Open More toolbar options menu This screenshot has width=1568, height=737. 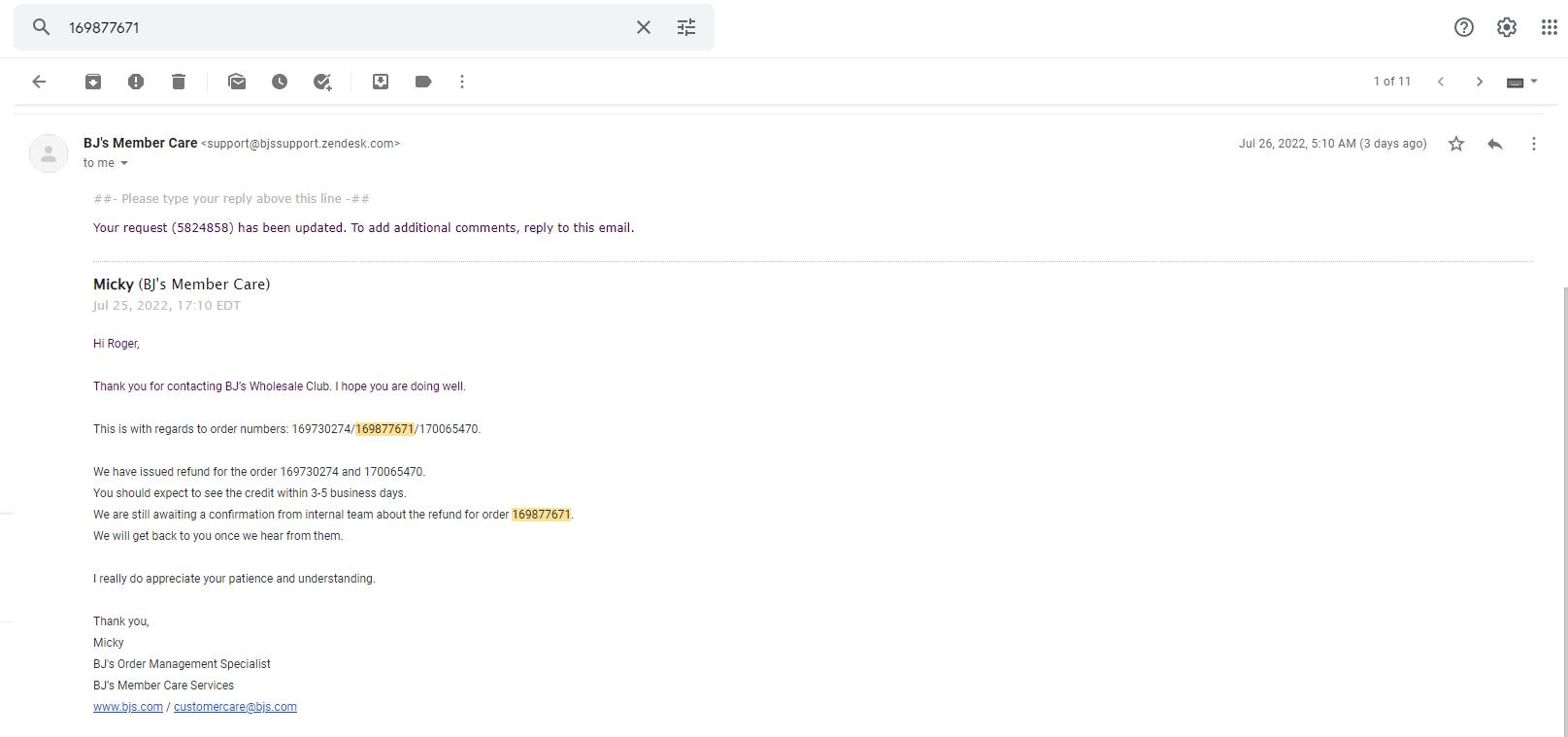[x=462, y=82]
